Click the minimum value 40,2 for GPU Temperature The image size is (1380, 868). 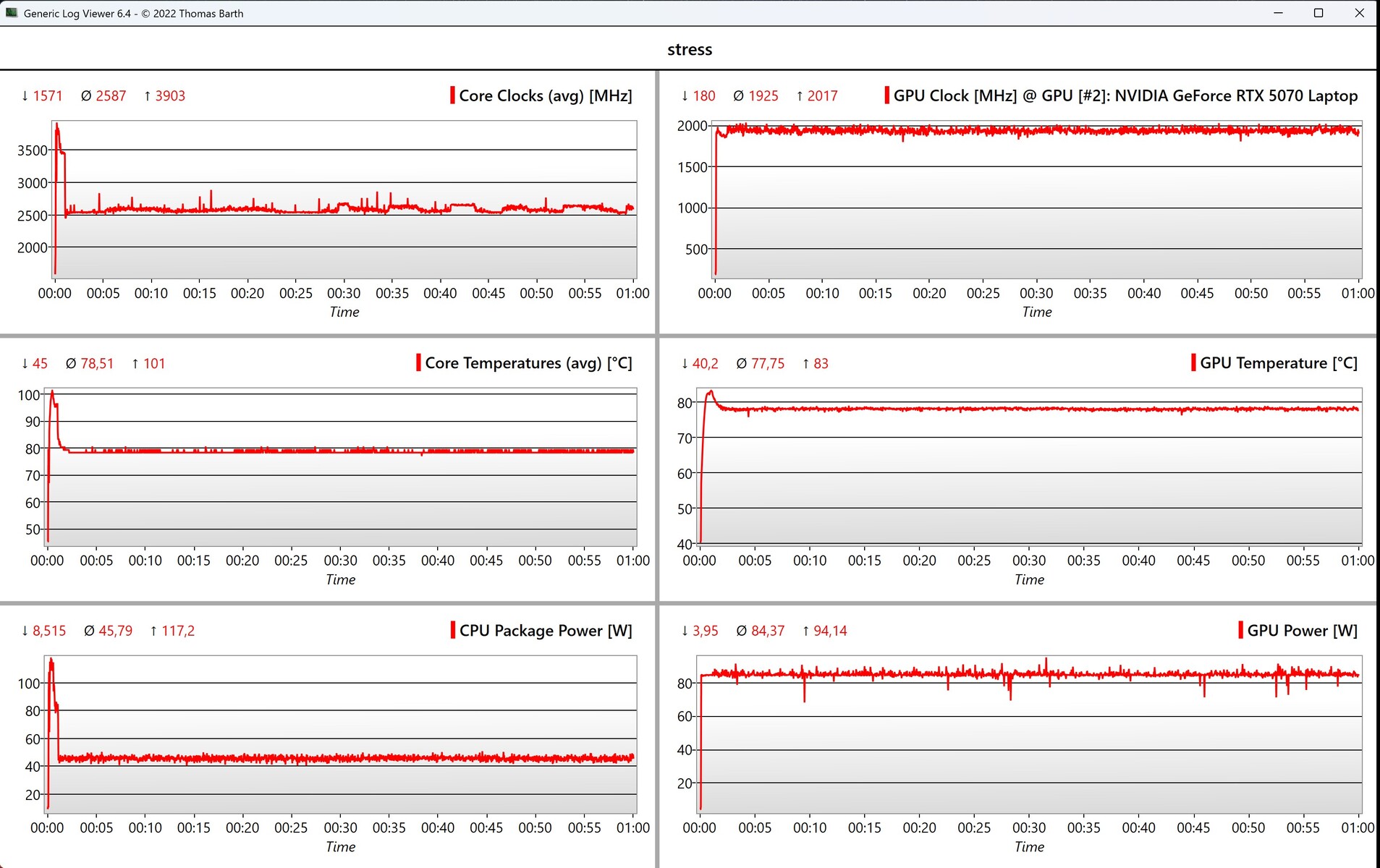(705, 363)
